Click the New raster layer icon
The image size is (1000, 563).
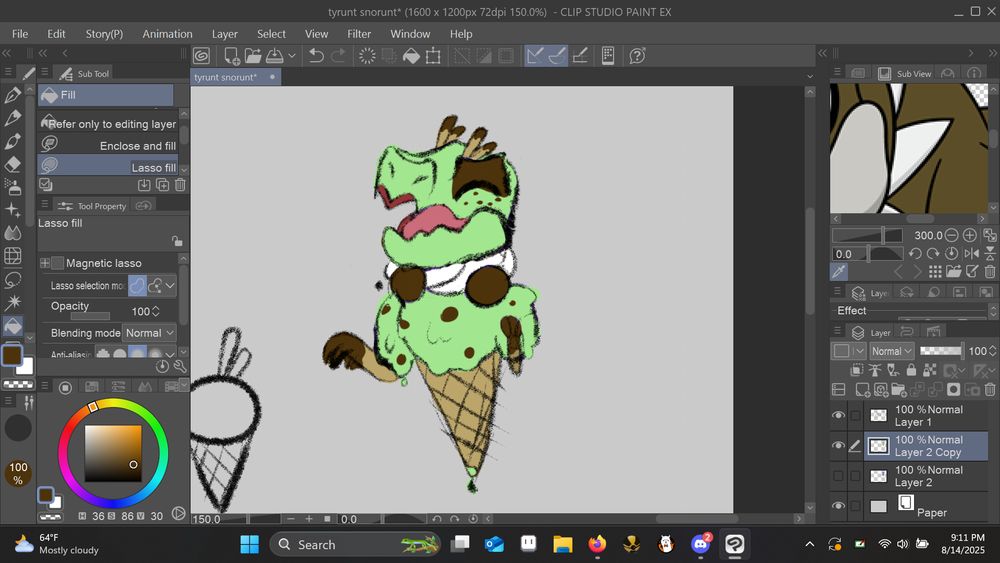(863, 390)
